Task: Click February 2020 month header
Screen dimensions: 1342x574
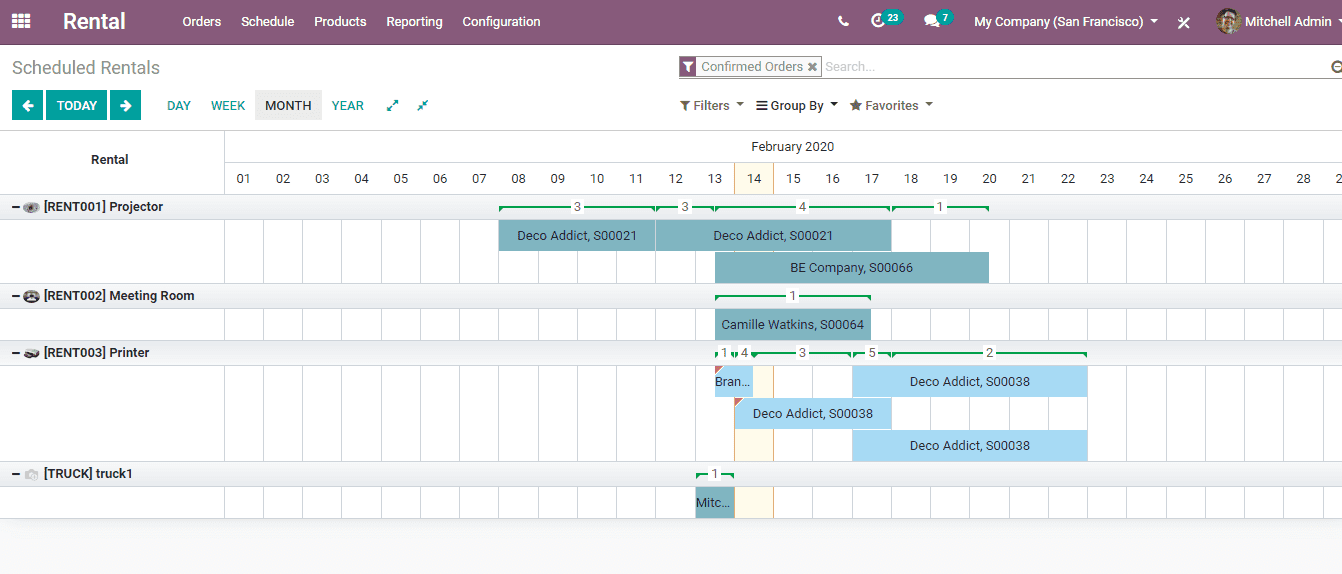Action: click(x=792, y=147)
